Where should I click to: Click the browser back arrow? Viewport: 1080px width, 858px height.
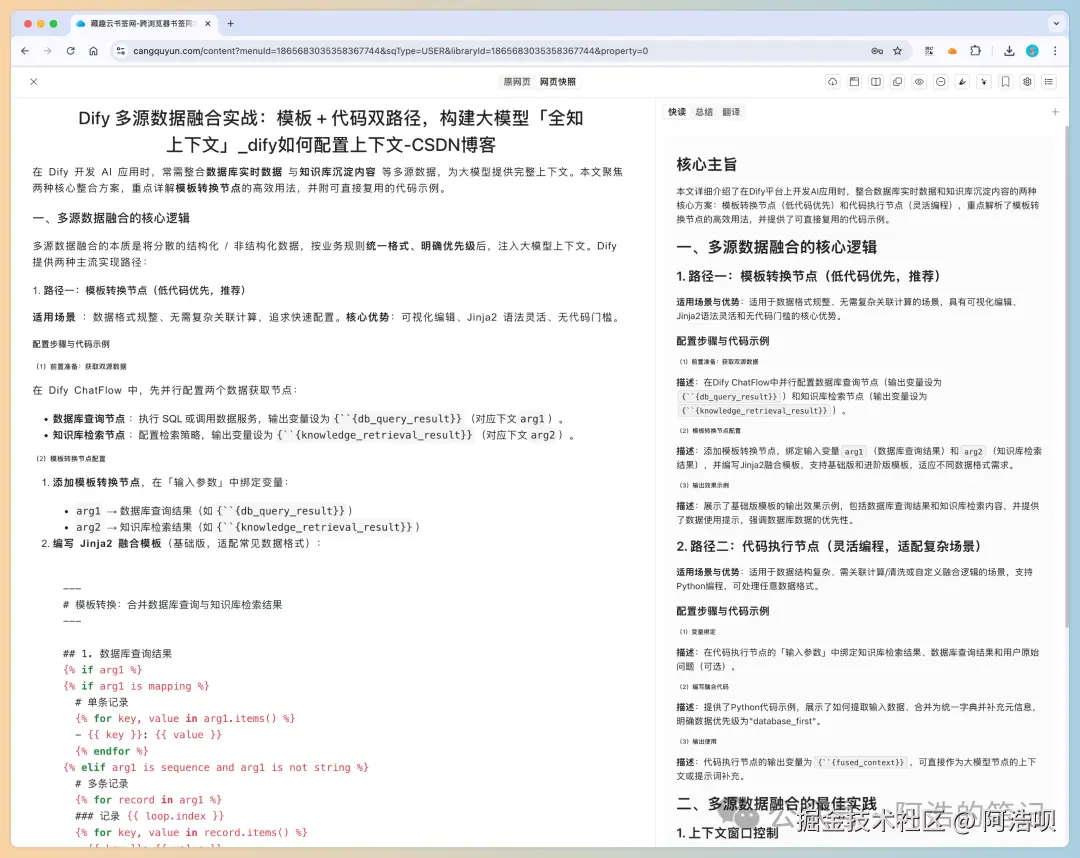click(25, 51)
